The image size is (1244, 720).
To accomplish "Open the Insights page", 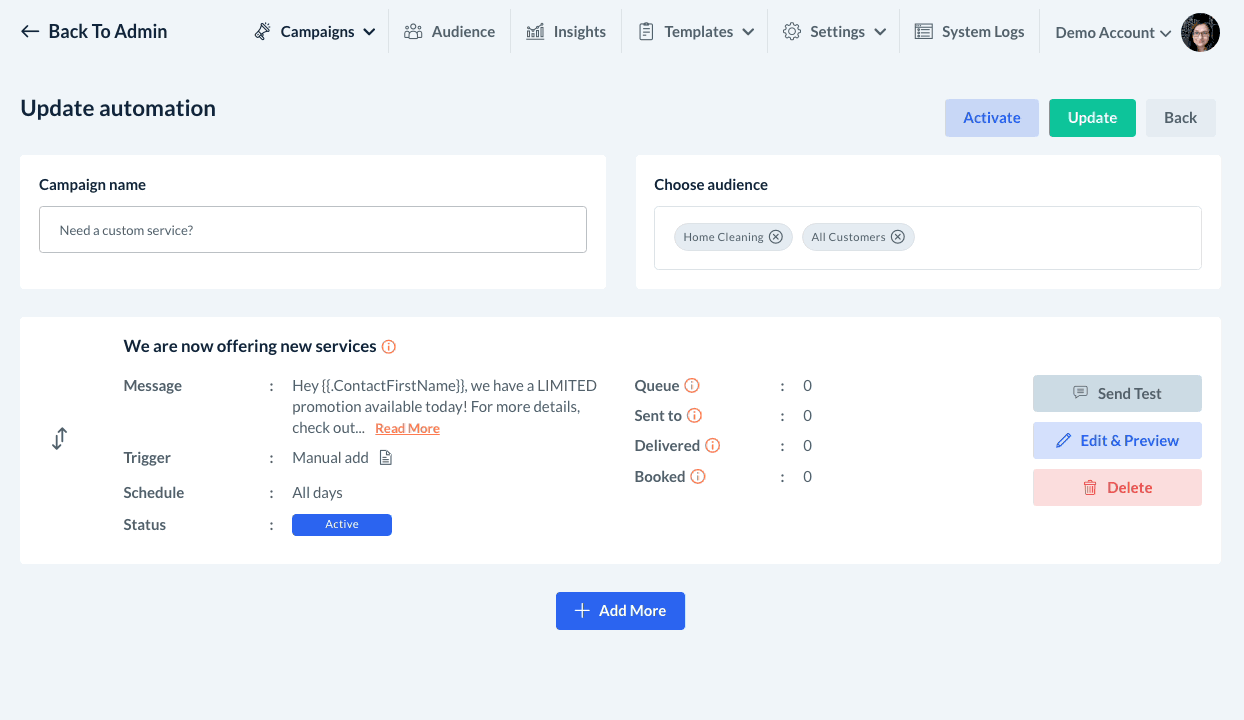I will pos(566,32).
